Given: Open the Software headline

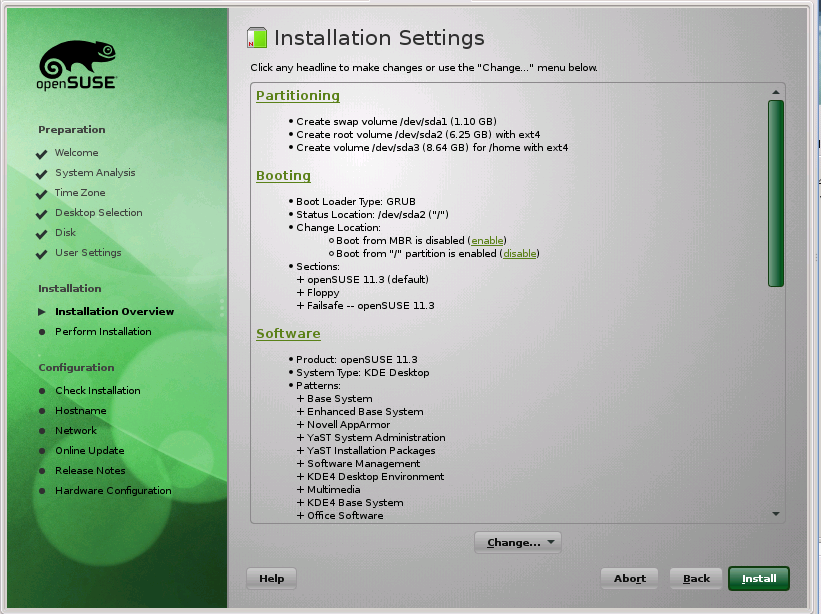Looking at the screenshot, I should [288, 333].
